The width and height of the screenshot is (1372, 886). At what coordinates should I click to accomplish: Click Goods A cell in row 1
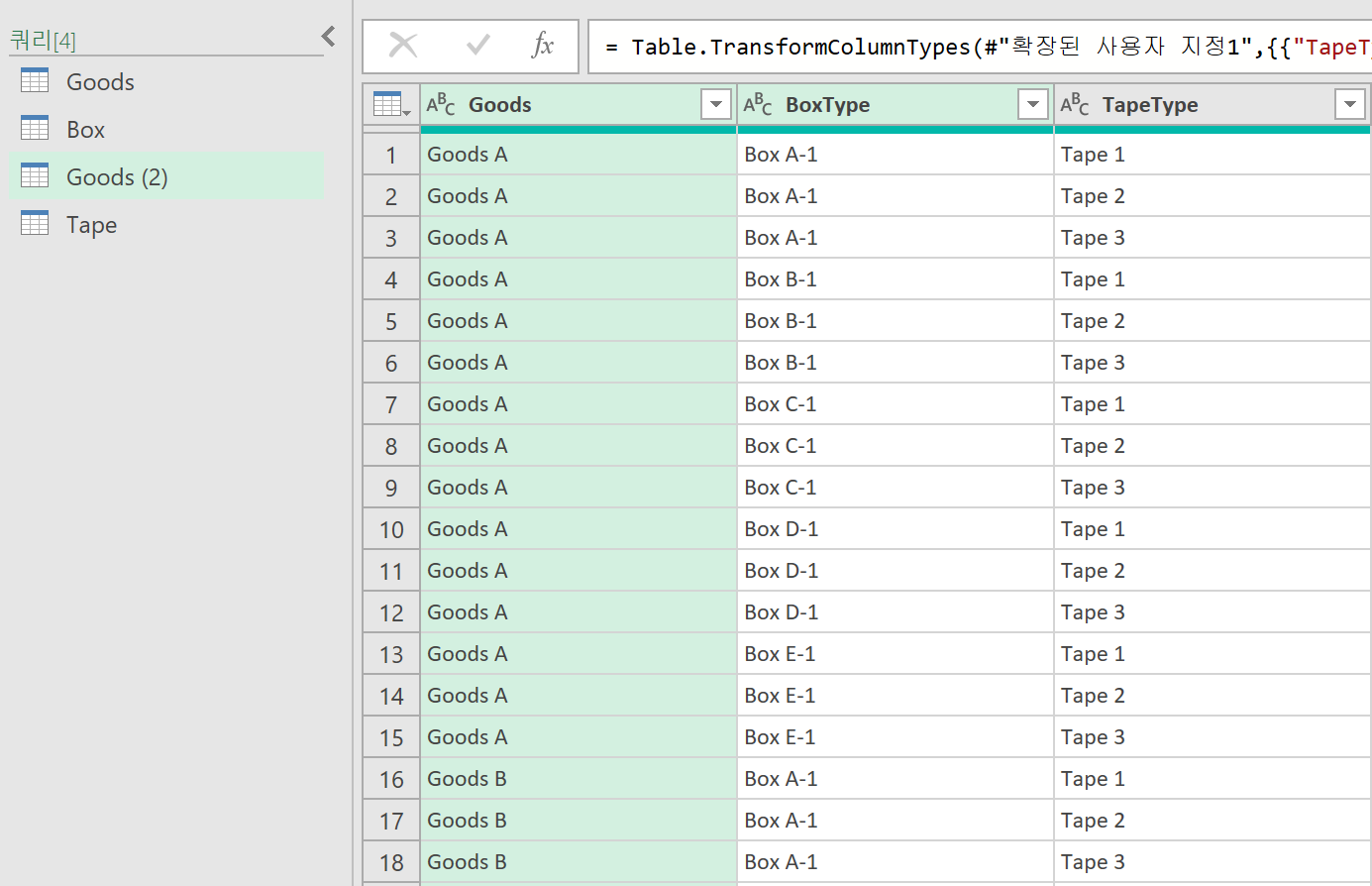point(579,155)
